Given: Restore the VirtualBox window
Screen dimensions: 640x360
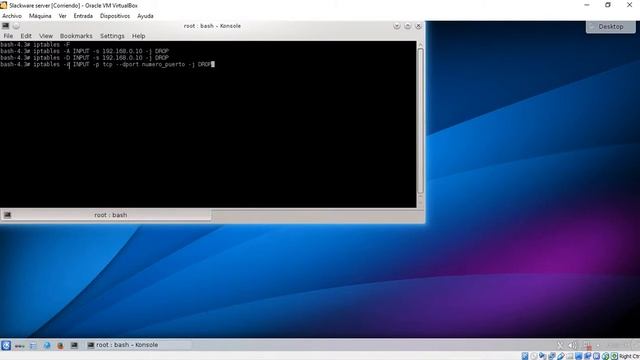Looking at the screenshot, I should 608,5.
